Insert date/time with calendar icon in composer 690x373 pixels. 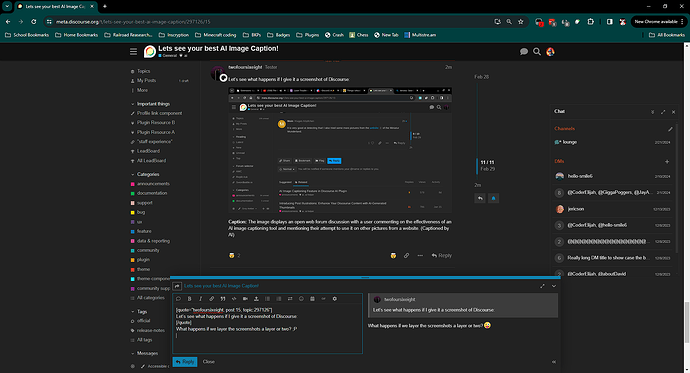(312, 299)
